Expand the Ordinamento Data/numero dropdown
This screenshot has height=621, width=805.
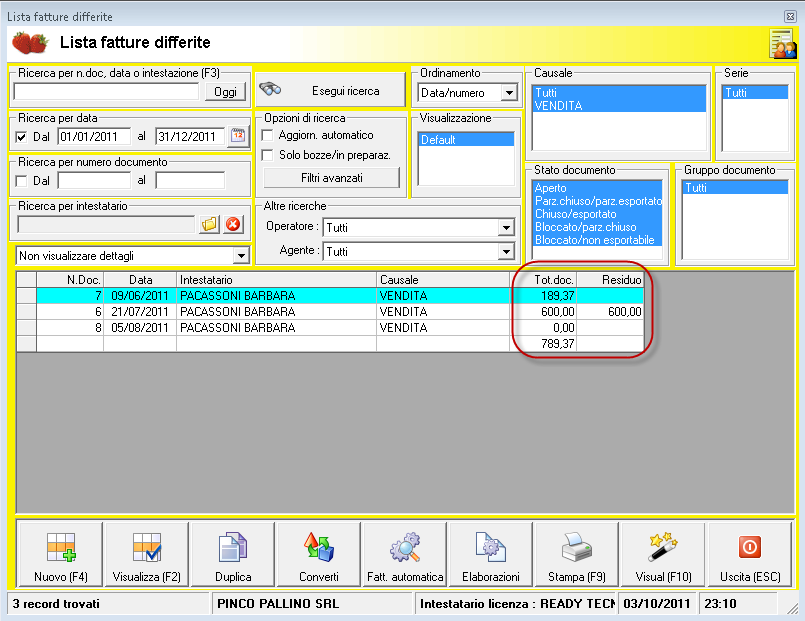(x=509, y=93)
